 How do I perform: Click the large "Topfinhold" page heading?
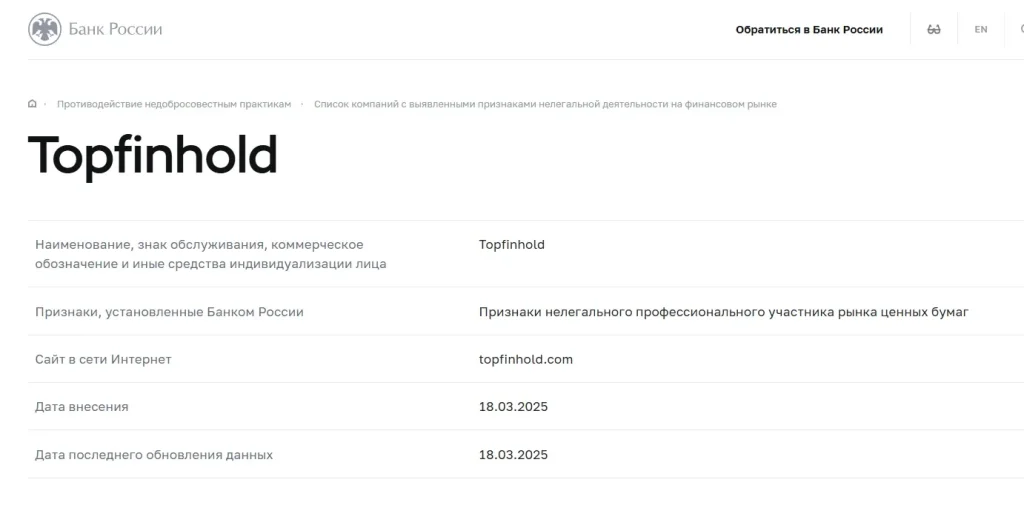click(152, 156)
